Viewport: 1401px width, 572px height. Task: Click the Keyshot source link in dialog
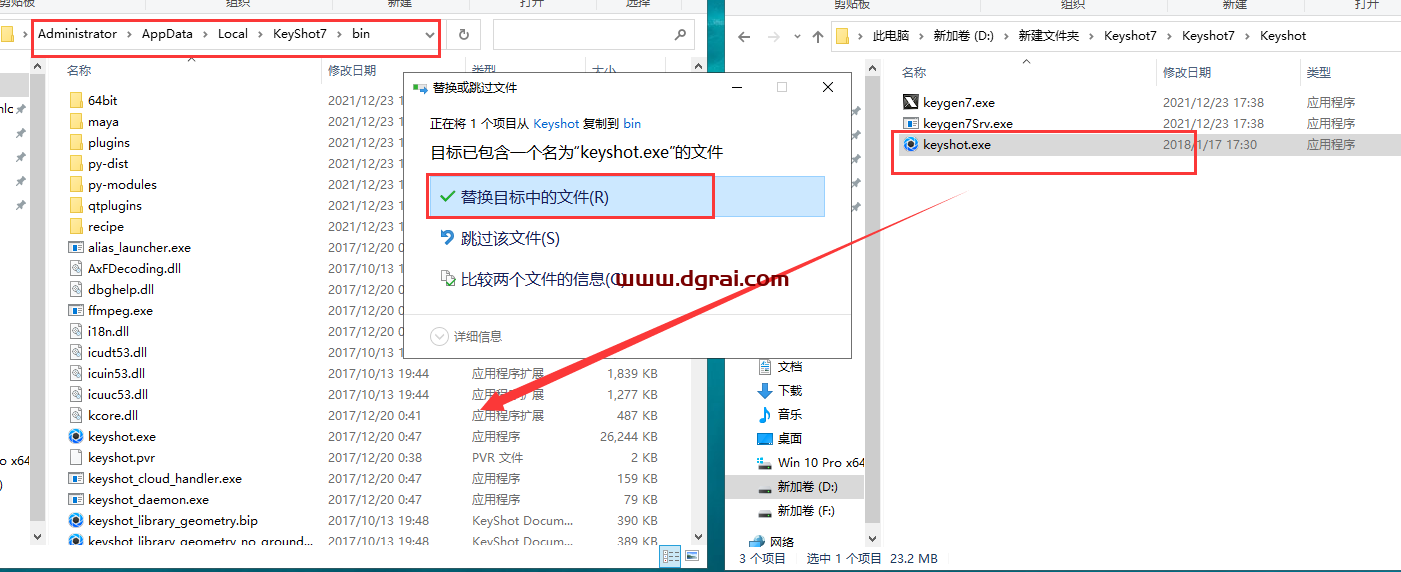[x=556, y=123]
